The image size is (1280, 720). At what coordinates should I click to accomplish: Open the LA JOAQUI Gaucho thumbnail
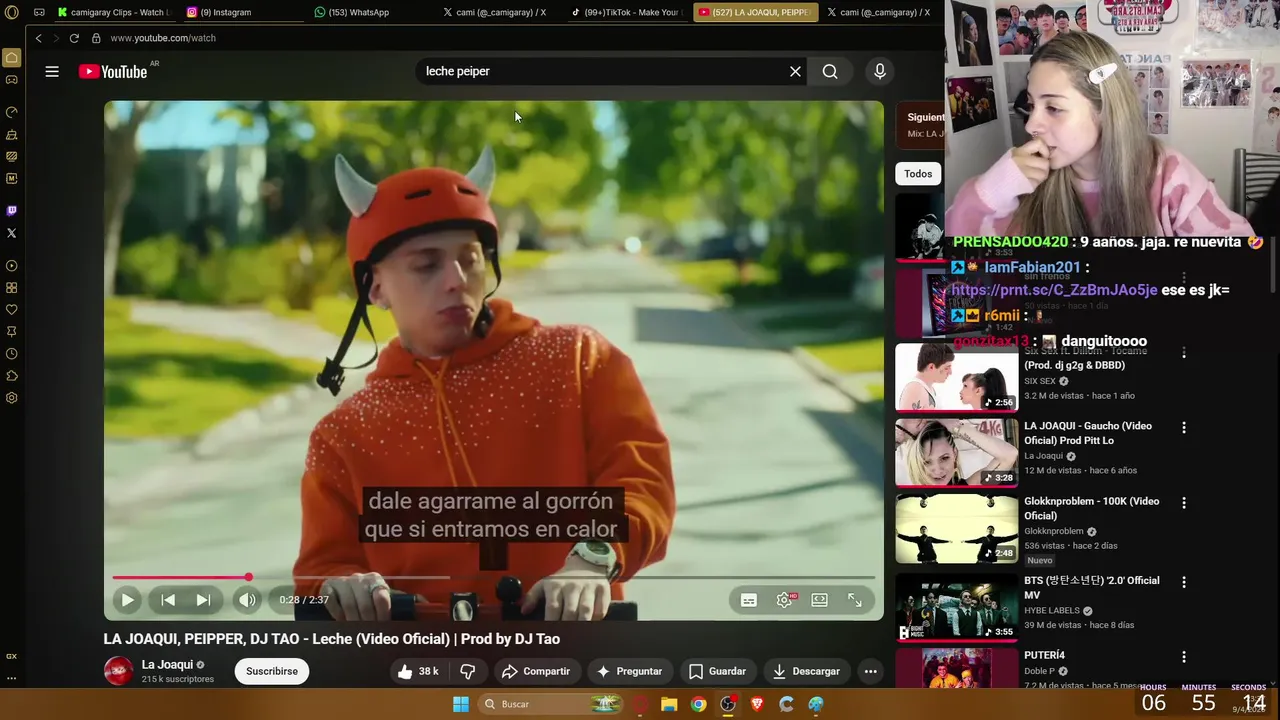pos(957,452)
